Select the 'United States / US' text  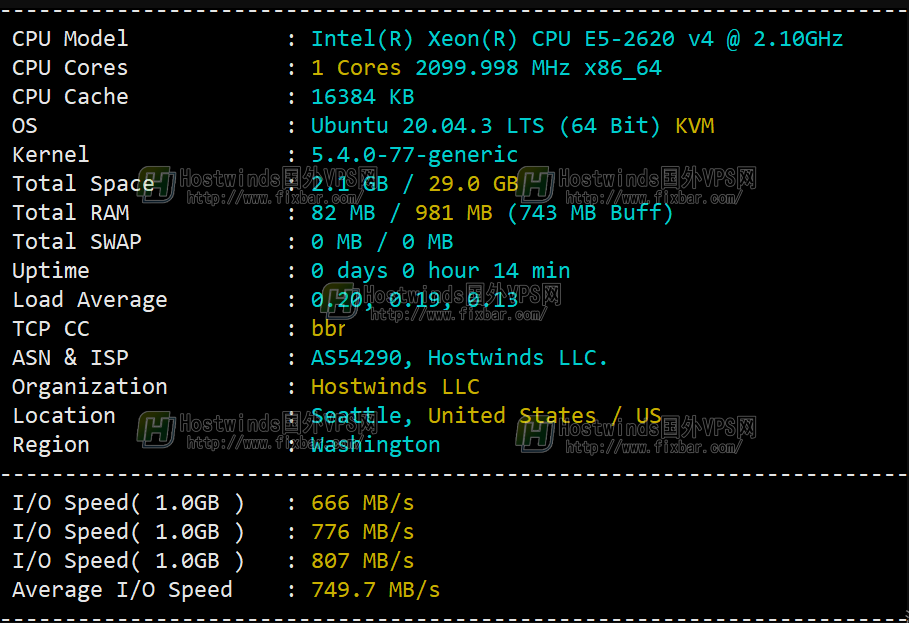pos(544,416)
